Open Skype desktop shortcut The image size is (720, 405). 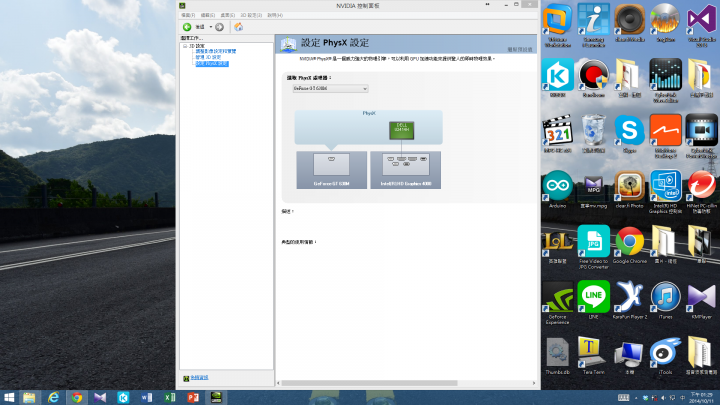630,133
